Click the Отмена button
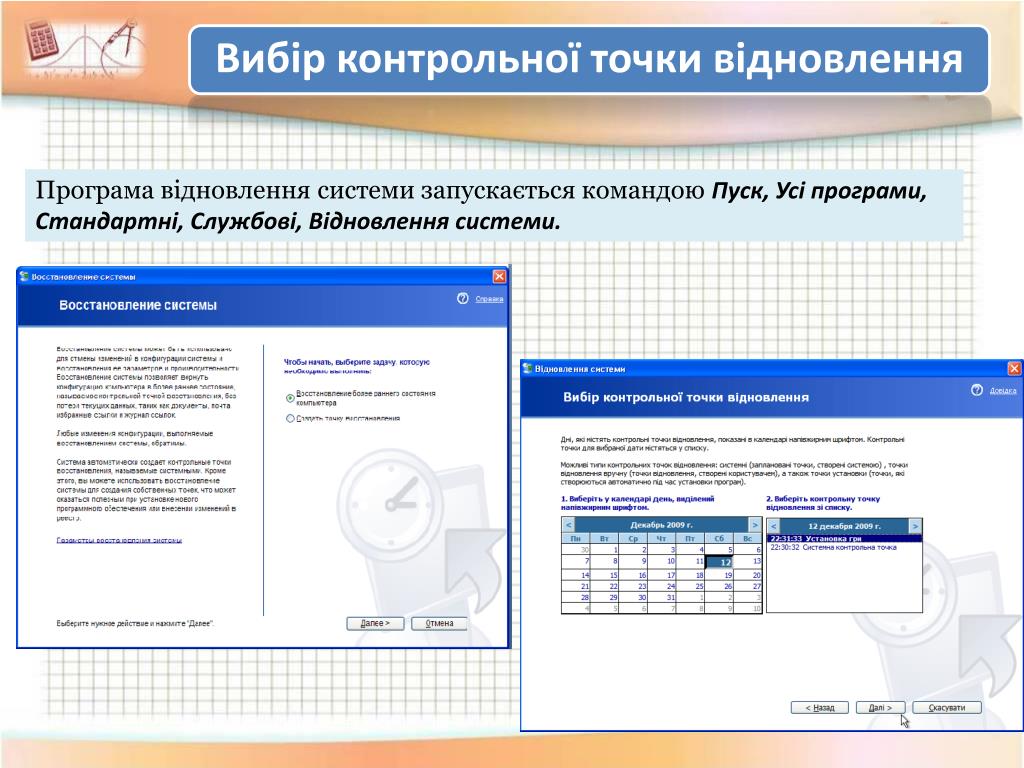This screenshot has width=1024, height=768. click(440, 623)
